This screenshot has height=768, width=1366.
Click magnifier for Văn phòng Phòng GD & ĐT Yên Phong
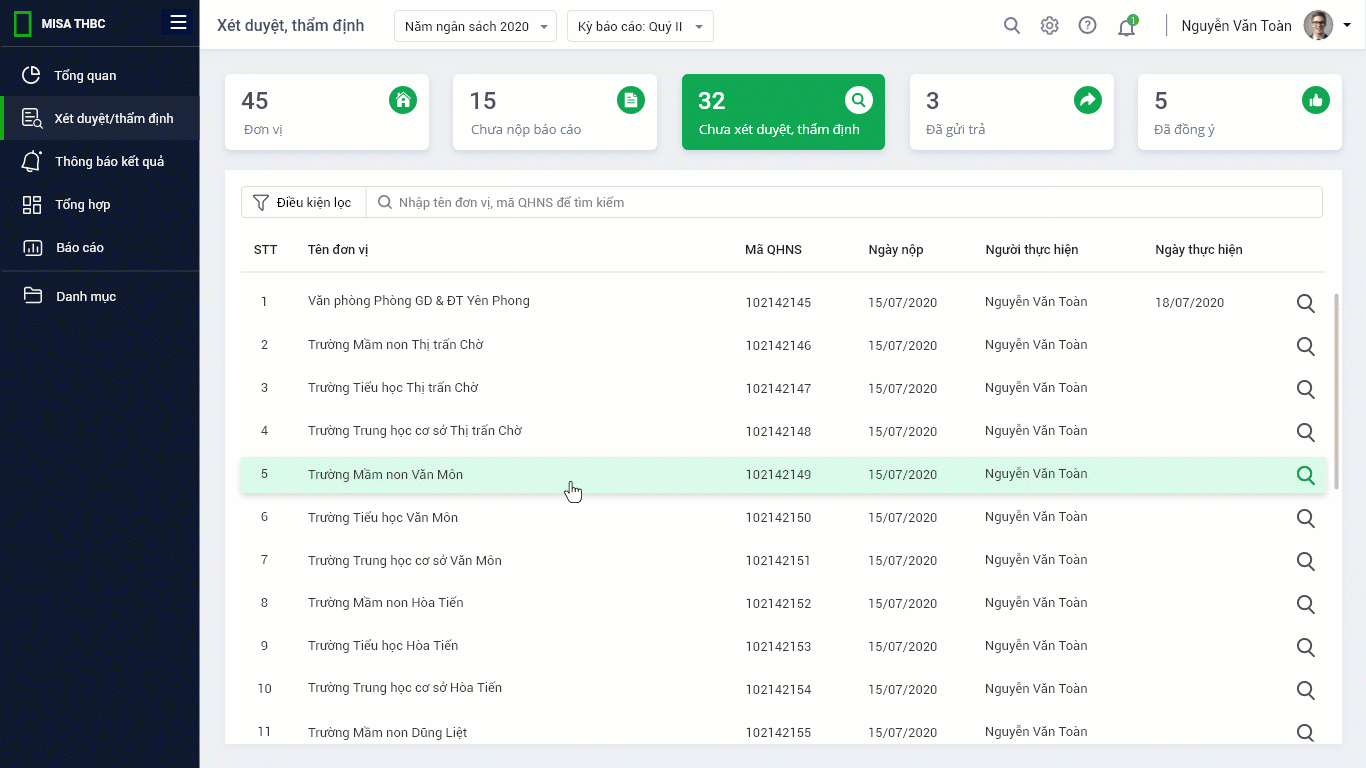[x=1305, y=303]
